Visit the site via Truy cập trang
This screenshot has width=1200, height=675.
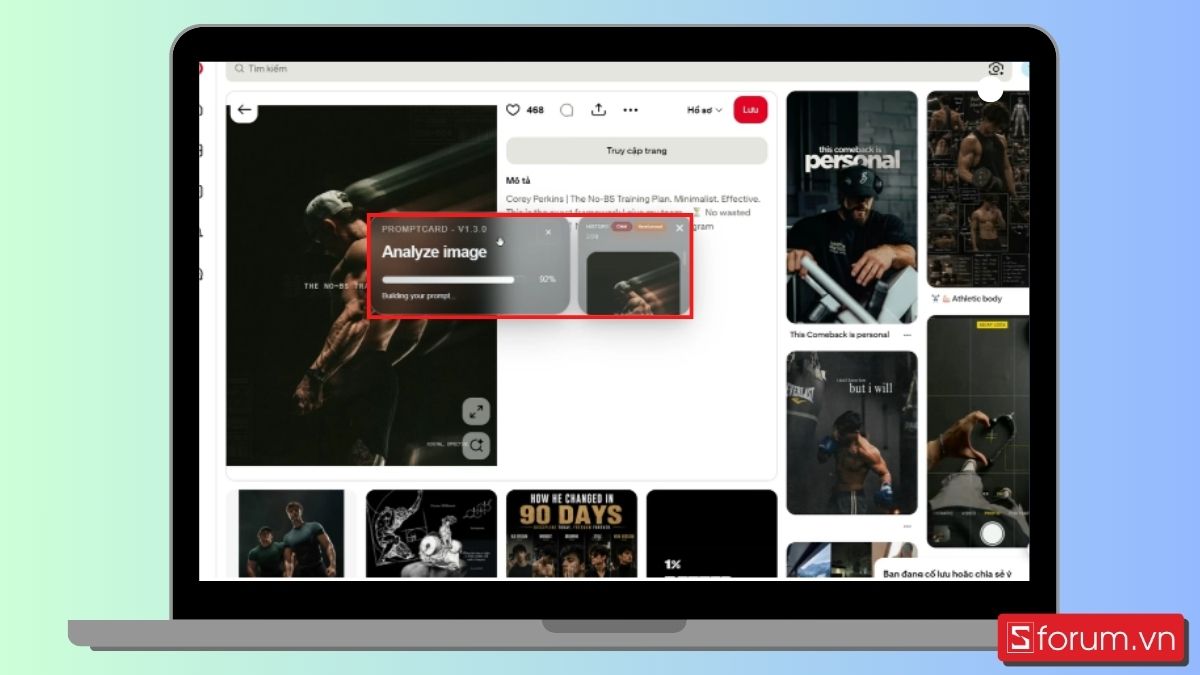(637, 151)
